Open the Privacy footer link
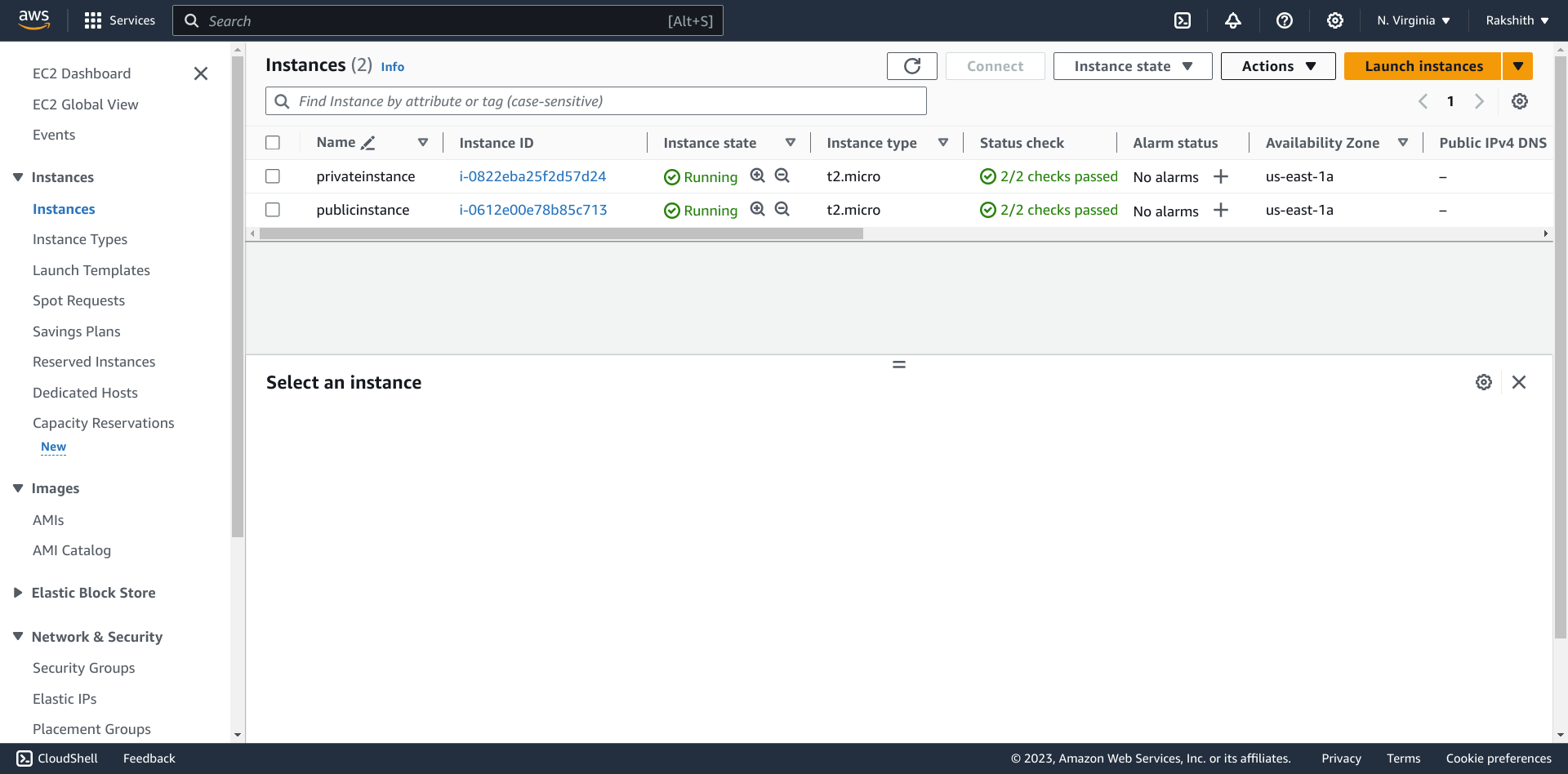 click(1341, 758)
